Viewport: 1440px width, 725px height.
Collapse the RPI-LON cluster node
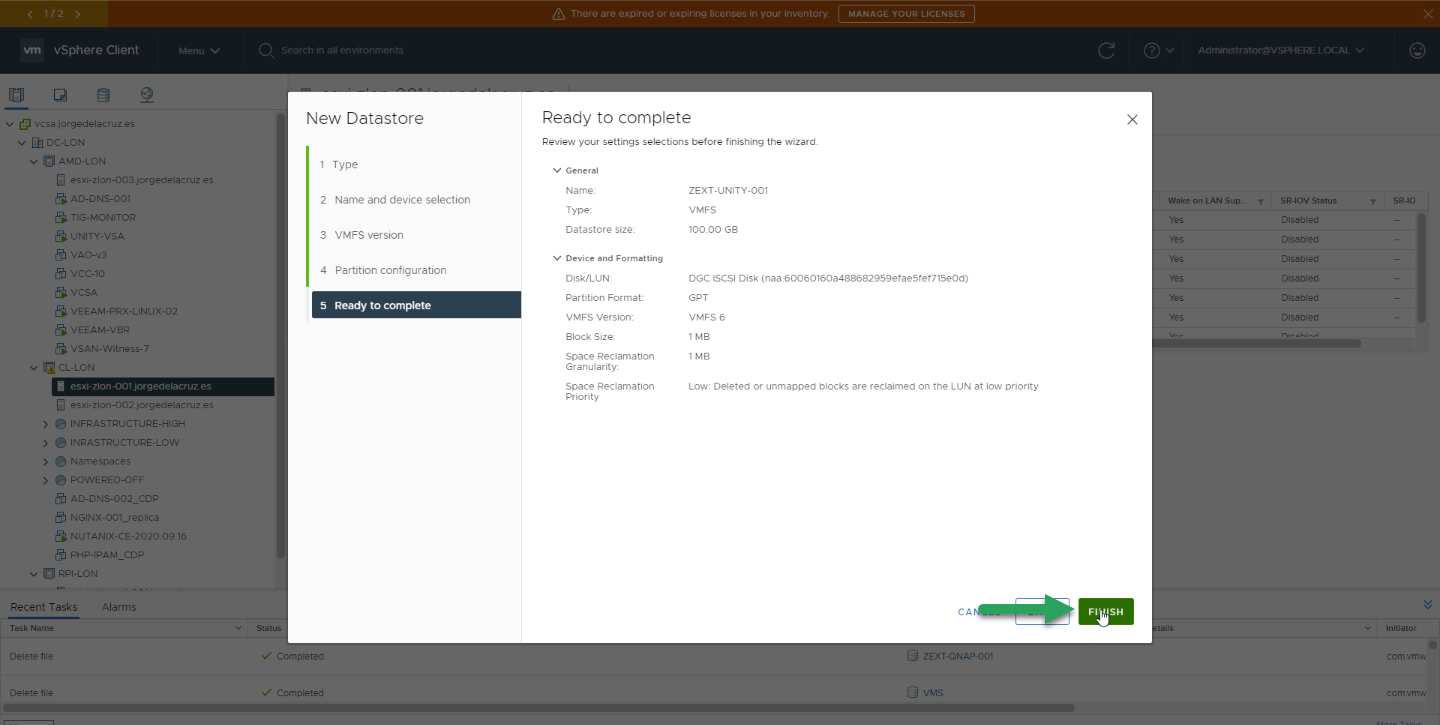pos(34,574)
